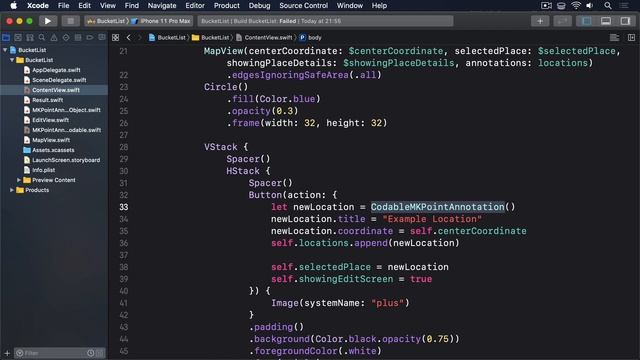Open the Editor menu
The image size is (640, 360).
click(195, 6)
